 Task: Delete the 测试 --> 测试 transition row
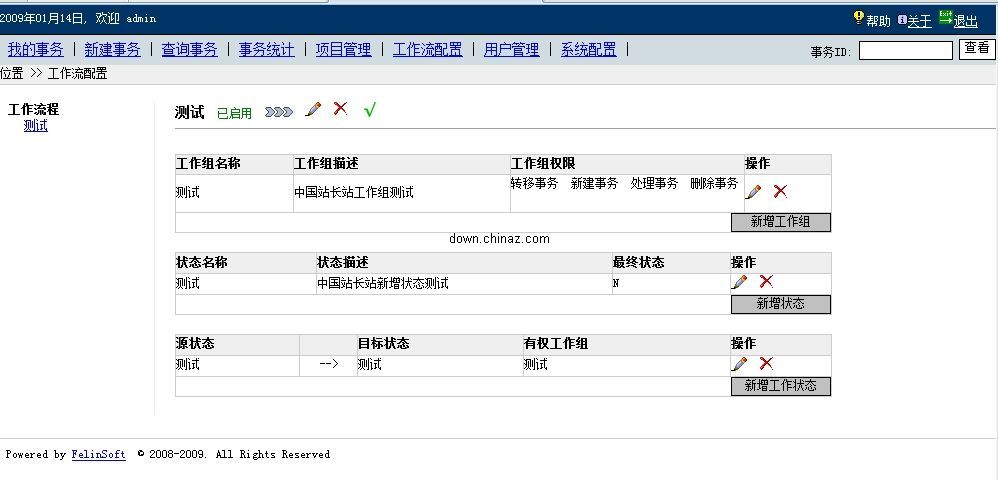coord(766,364)
